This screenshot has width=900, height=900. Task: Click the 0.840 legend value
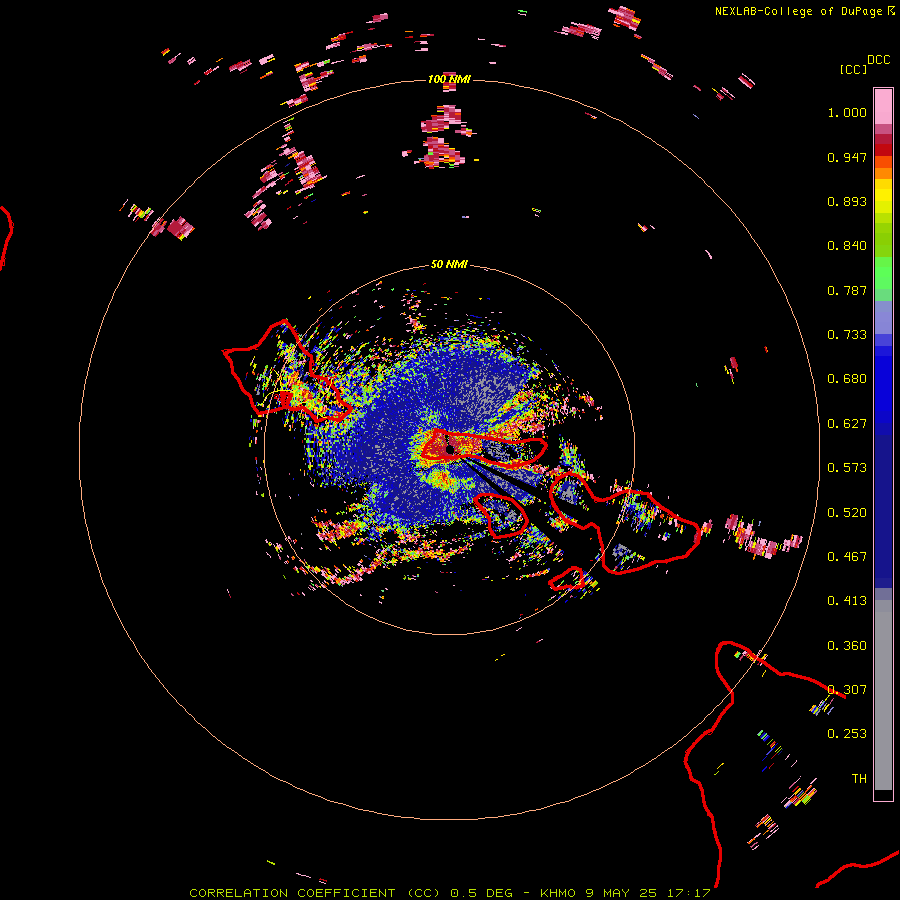click(847, 246)
